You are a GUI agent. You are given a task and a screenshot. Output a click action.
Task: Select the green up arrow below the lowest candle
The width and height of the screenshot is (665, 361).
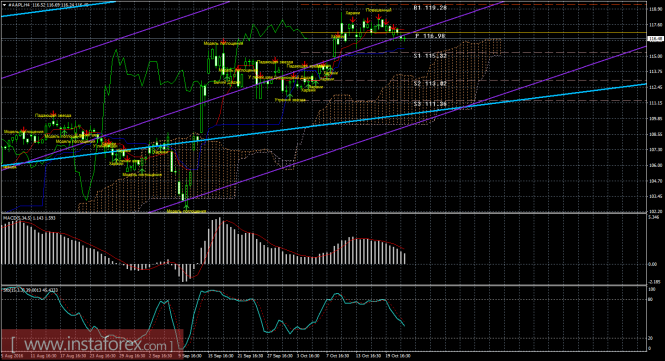pyautogui.click(x=186, y=207)
